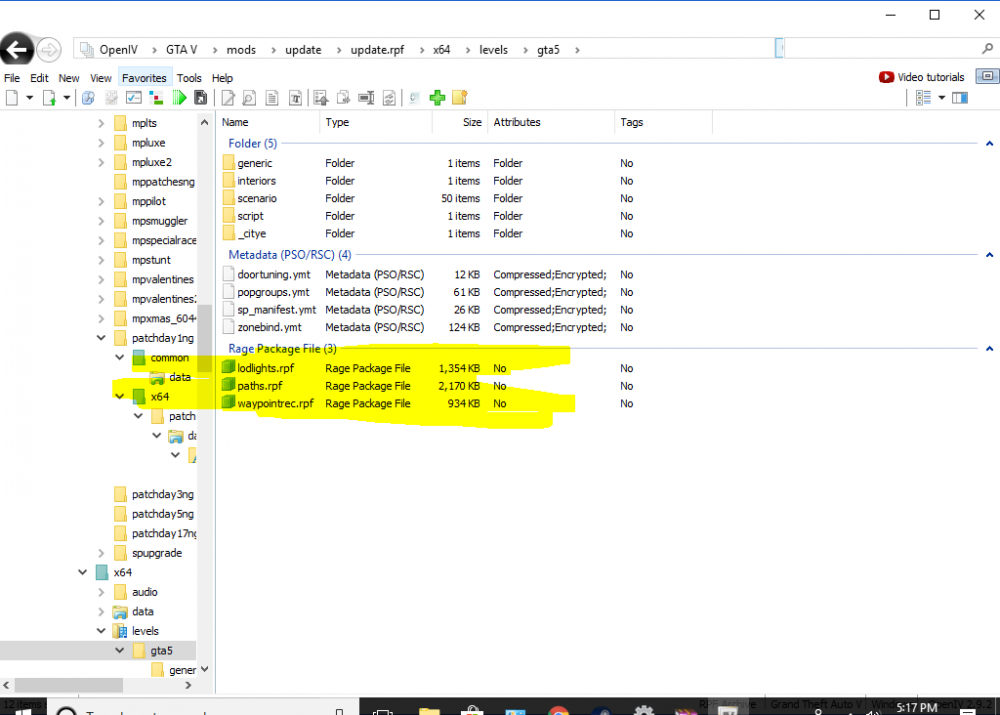
Task: Click the new folder icon in toolbar
Action: pyautogui.click(x=459, y=98)
